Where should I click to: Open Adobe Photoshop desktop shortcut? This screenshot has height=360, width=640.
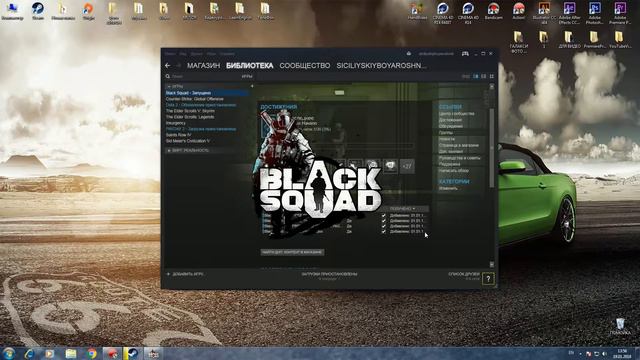click(x=595, y=13)
